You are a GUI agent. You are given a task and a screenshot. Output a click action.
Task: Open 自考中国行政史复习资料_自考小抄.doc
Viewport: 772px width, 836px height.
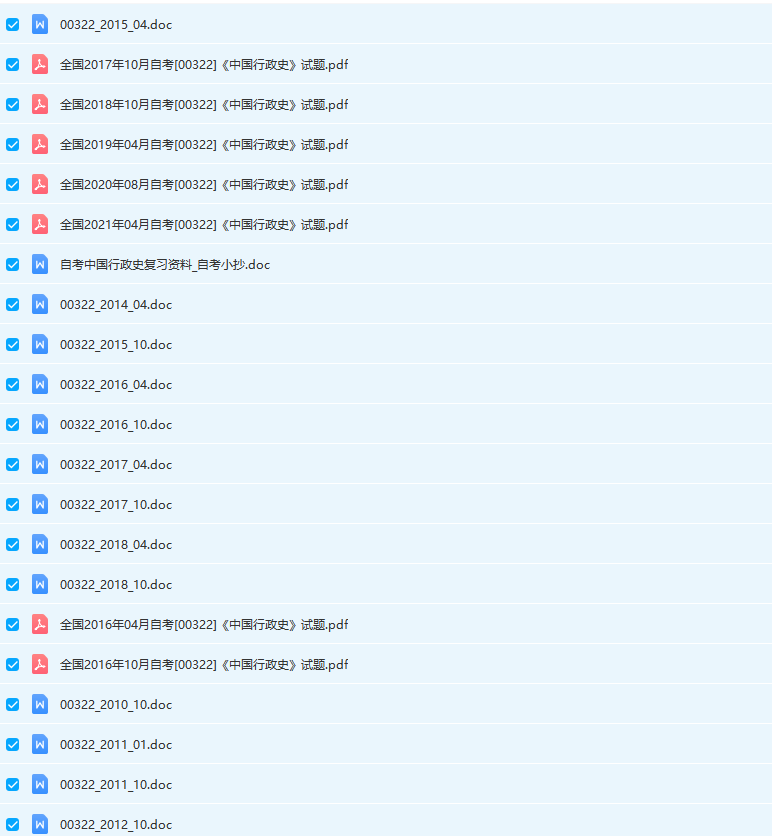165,264
